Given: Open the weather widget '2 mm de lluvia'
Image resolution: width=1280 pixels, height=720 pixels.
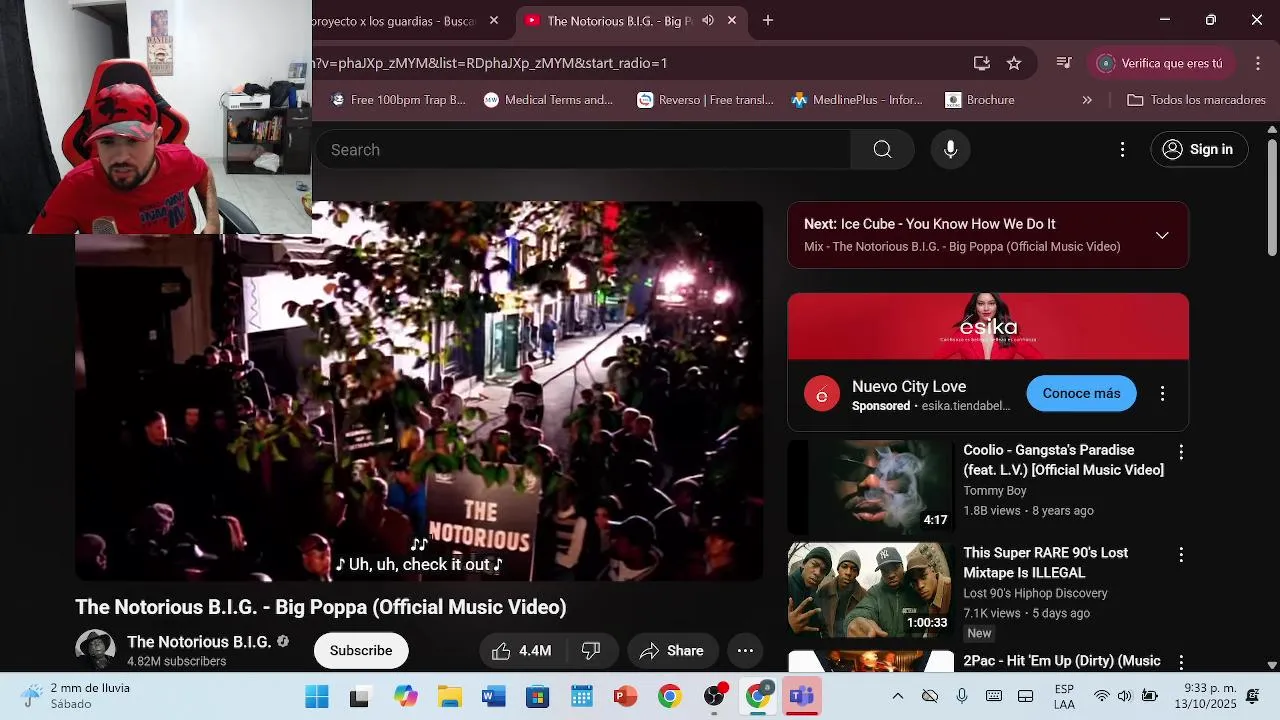Looking at the screenshot, I should point(78,696).
